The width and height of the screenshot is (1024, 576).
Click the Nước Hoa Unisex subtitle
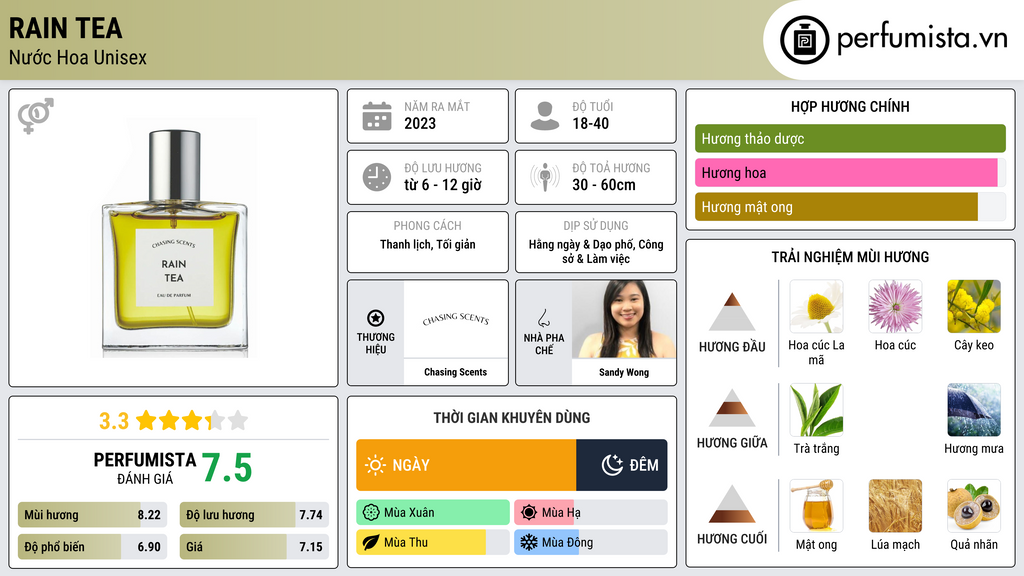(78, 57)
